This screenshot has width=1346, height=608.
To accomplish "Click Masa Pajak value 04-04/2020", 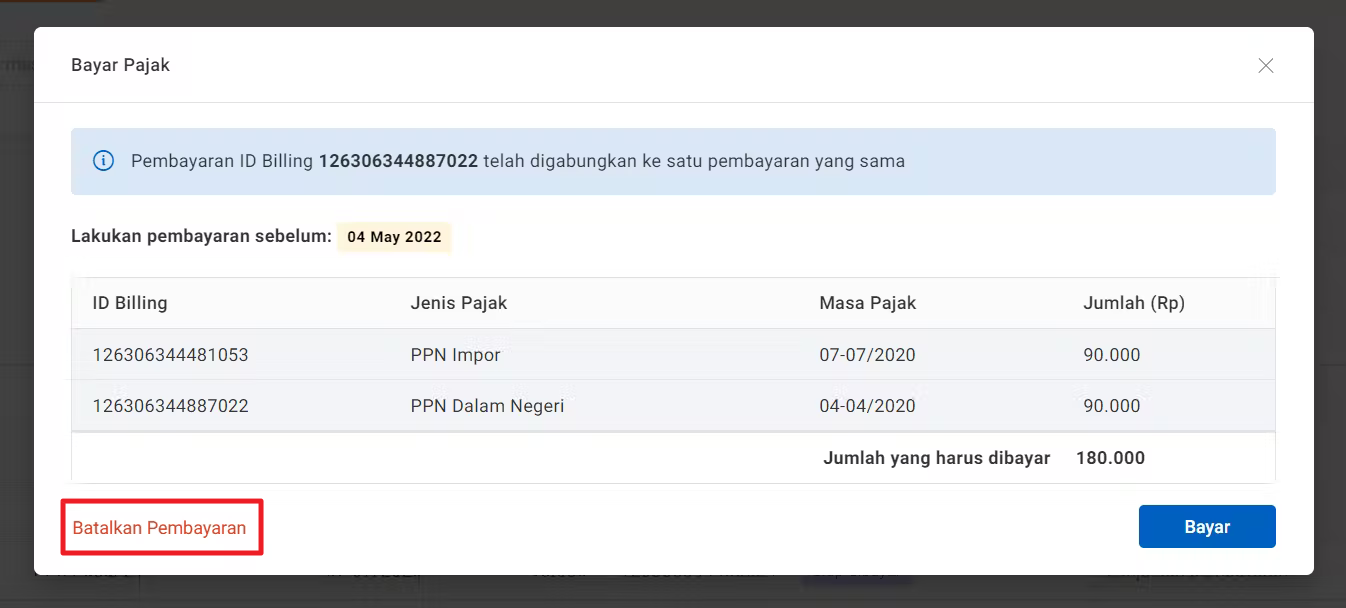I will 867,406.
